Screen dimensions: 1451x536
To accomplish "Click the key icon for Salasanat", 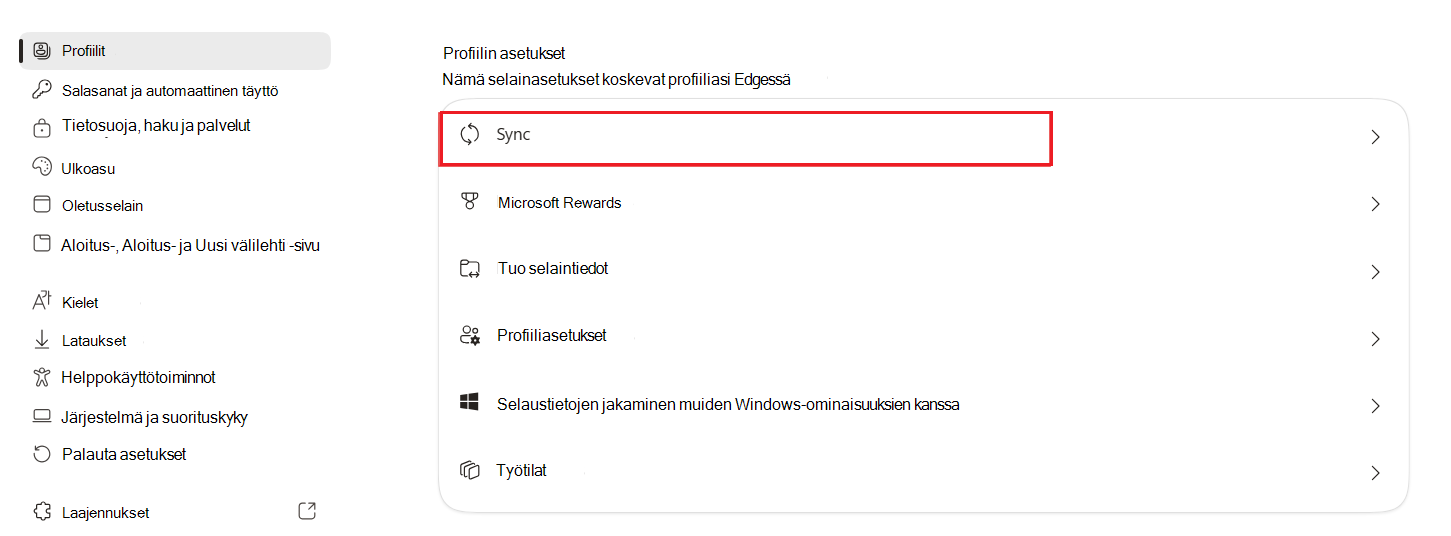I will (x=42, y=89).
